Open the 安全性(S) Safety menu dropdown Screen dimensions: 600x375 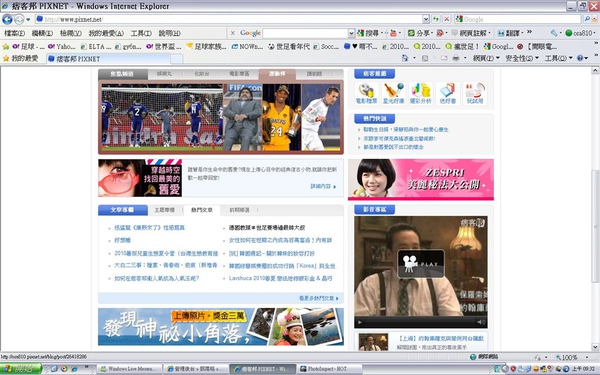click(522, 58)
